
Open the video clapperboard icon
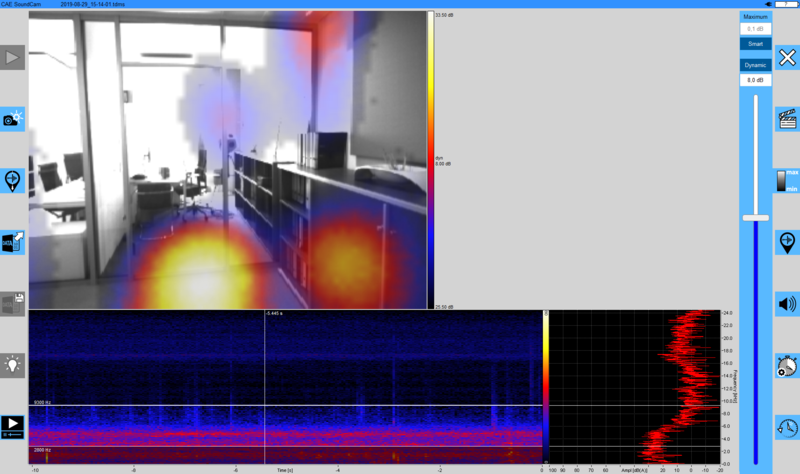click(787, 119)
